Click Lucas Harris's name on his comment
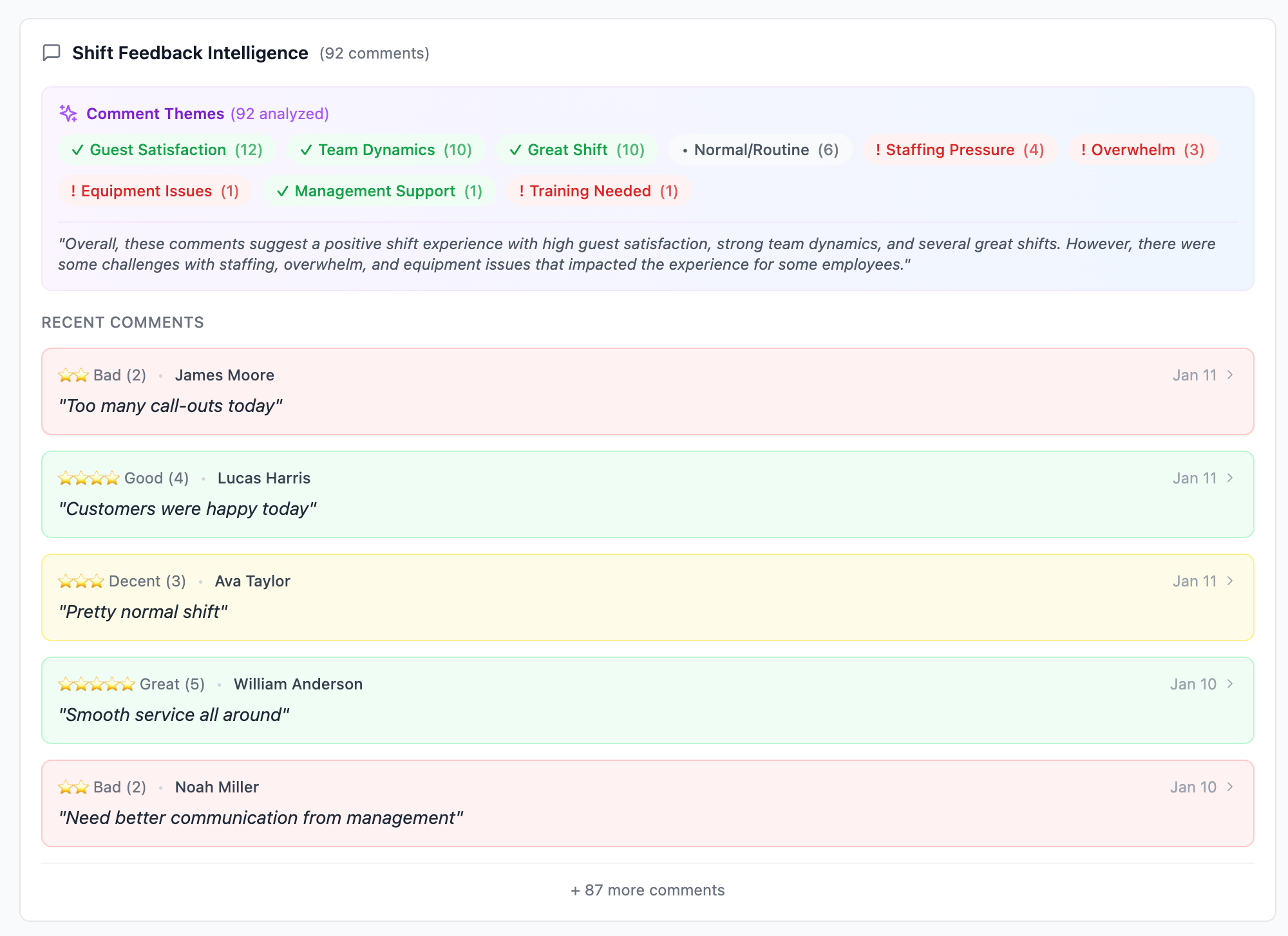Image resolution: width=1288 pixels, height=936 pixels. pos(264,478)
